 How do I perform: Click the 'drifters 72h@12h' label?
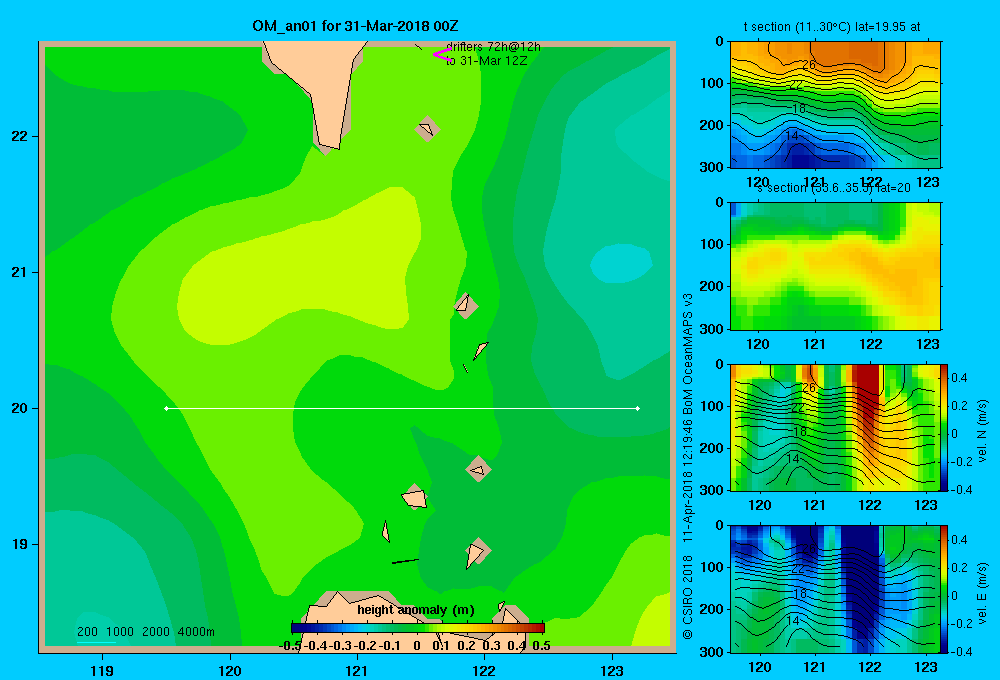pyautogui.click(x=493, y=47)
